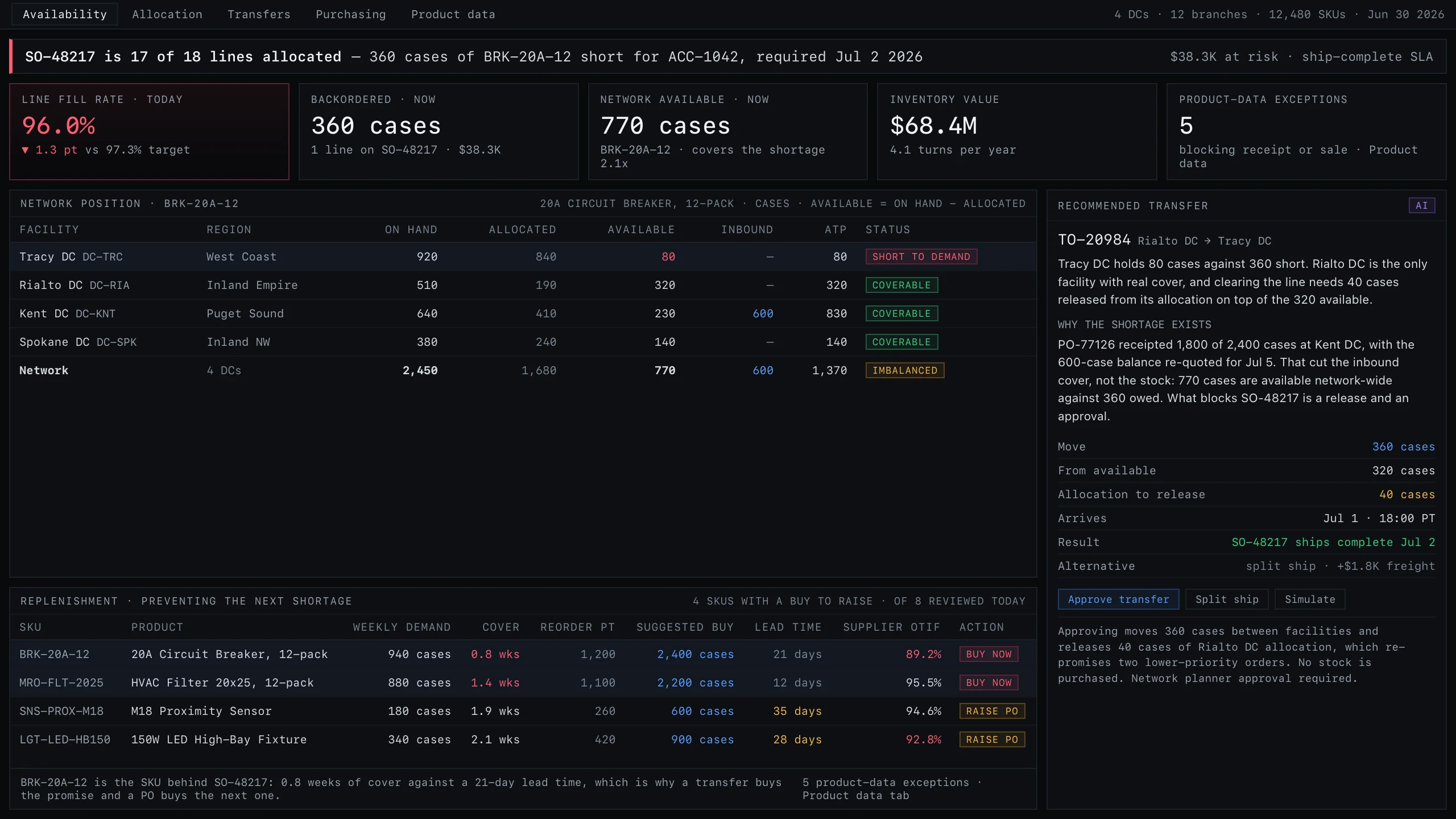1456x819 pixels.
Task: Open the Allocation tab
Action: (167, 14)
